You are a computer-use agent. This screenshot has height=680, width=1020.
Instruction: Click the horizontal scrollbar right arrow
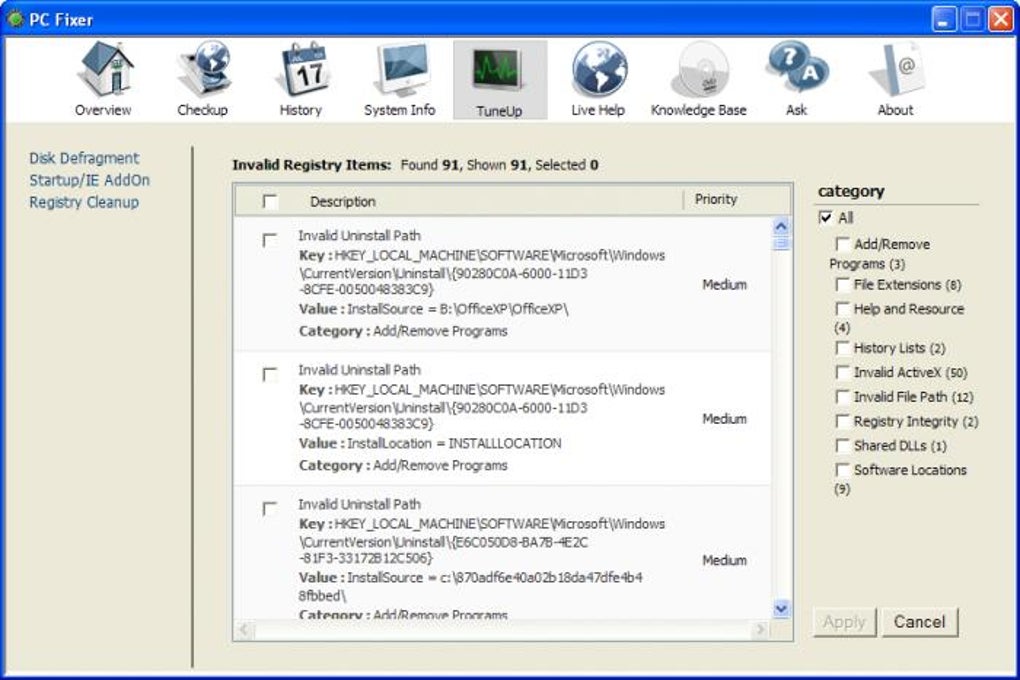click(760, 629)
